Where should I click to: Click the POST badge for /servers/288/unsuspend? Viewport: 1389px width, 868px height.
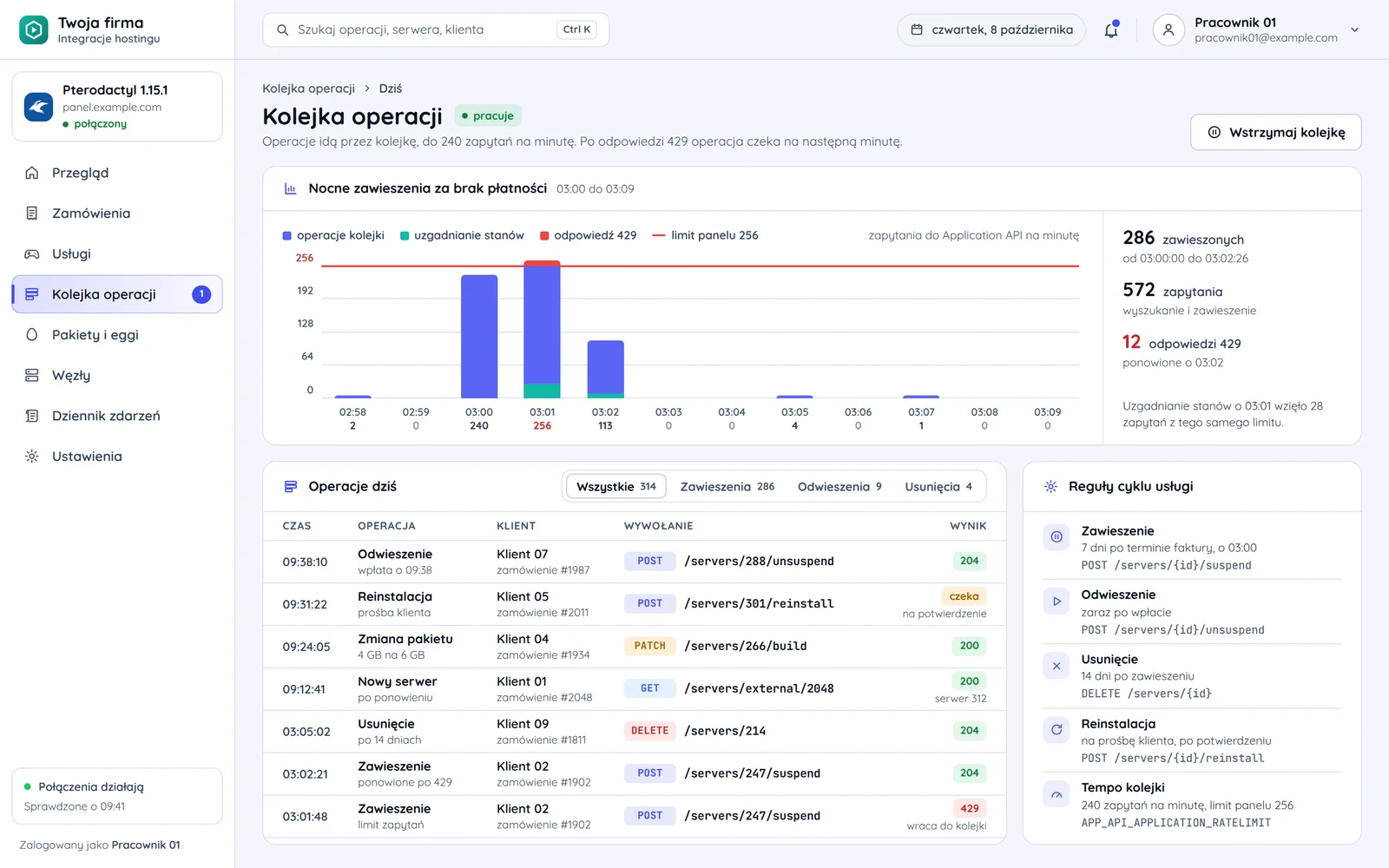[649, 561]
